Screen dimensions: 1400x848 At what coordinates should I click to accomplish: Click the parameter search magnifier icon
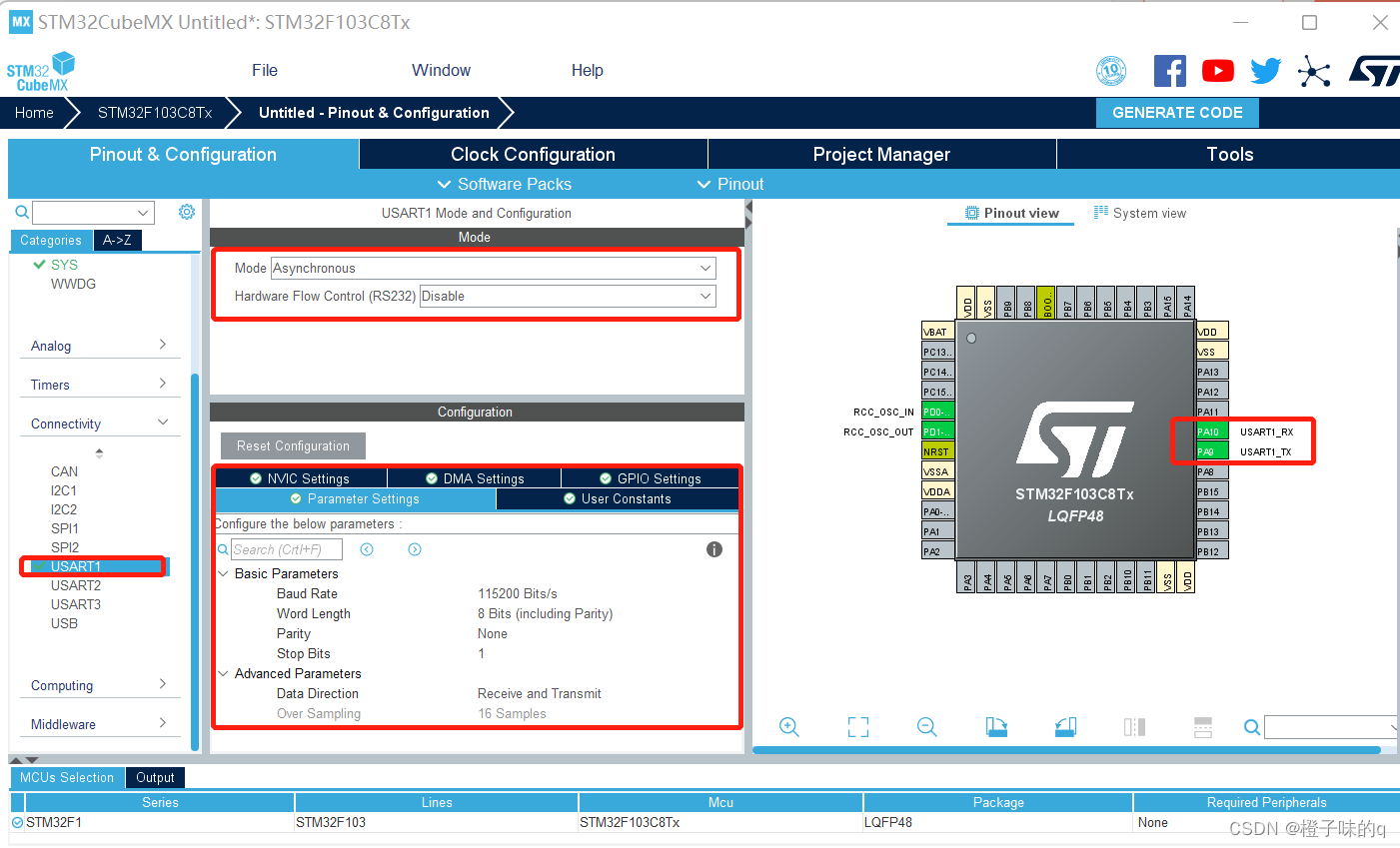click(x=223, y=549)
